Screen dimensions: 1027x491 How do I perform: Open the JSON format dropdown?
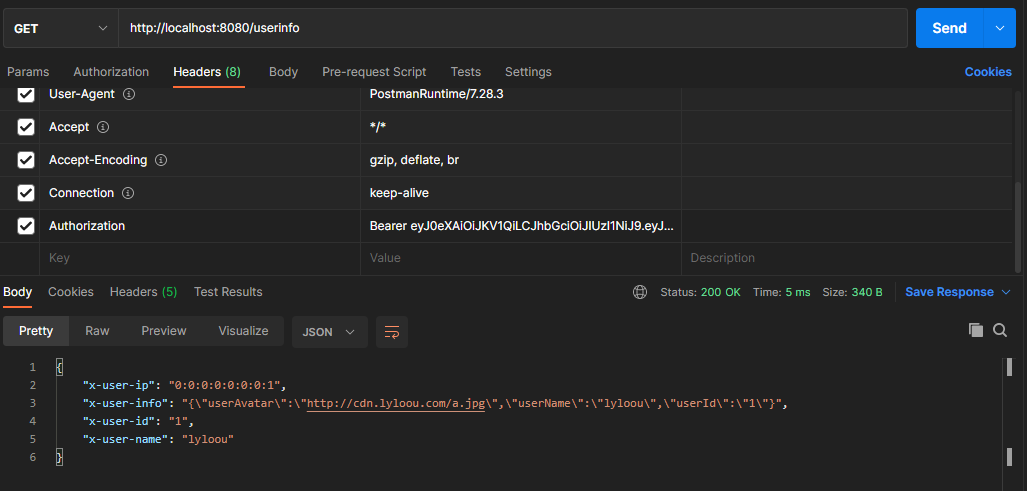[330, 331]
